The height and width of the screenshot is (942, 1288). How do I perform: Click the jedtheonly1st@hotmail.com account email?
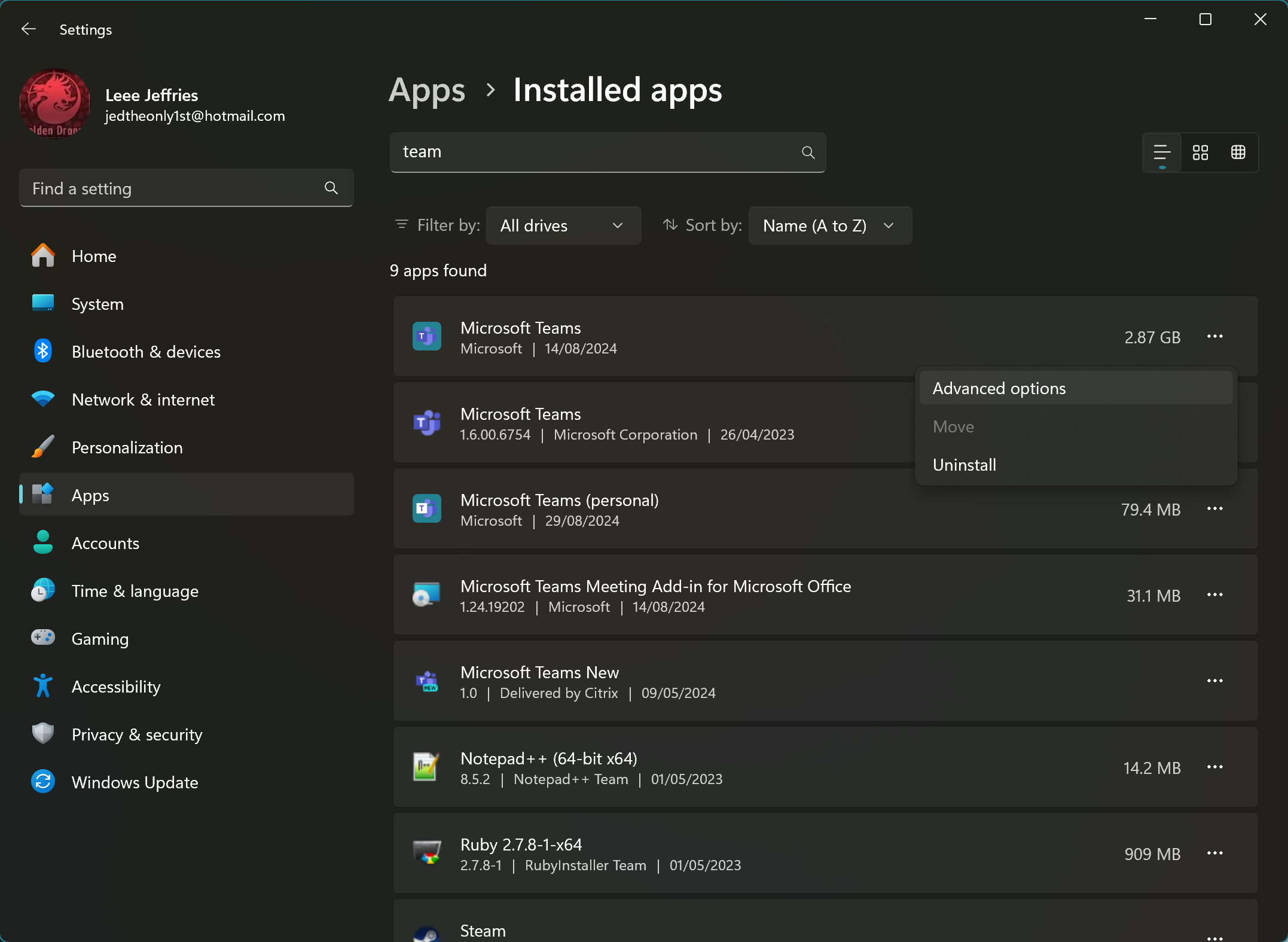(x=195, y=116)
